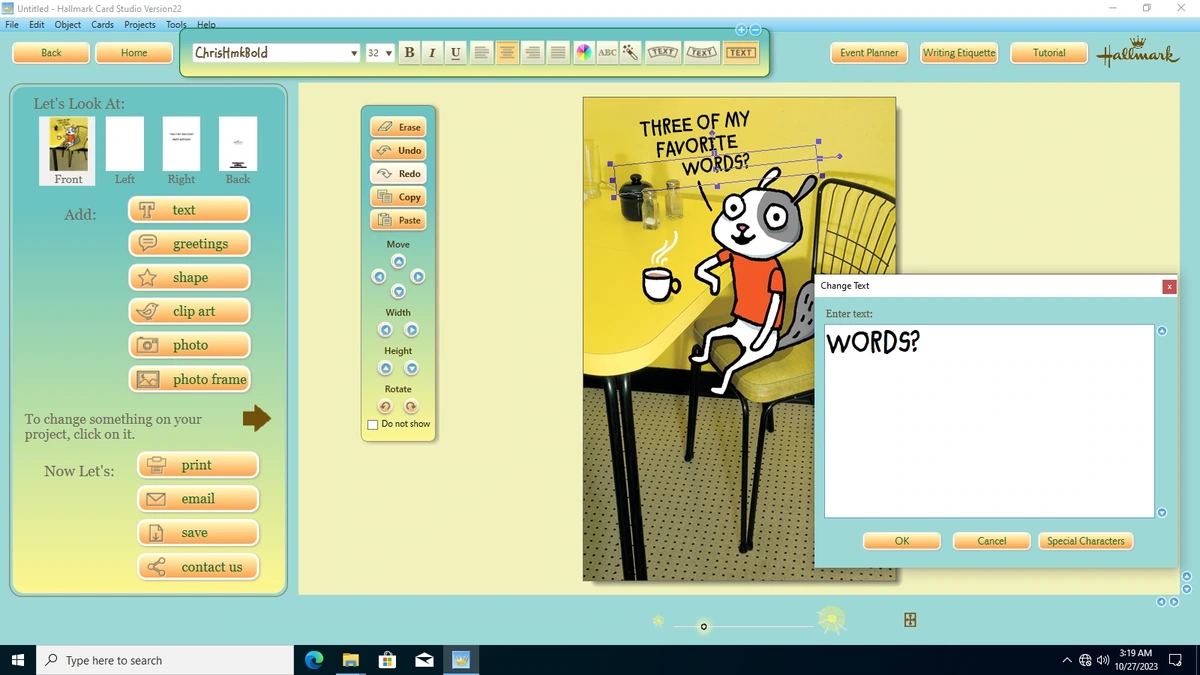
Task: Rotate object clockwise
Action: point(410,406)
